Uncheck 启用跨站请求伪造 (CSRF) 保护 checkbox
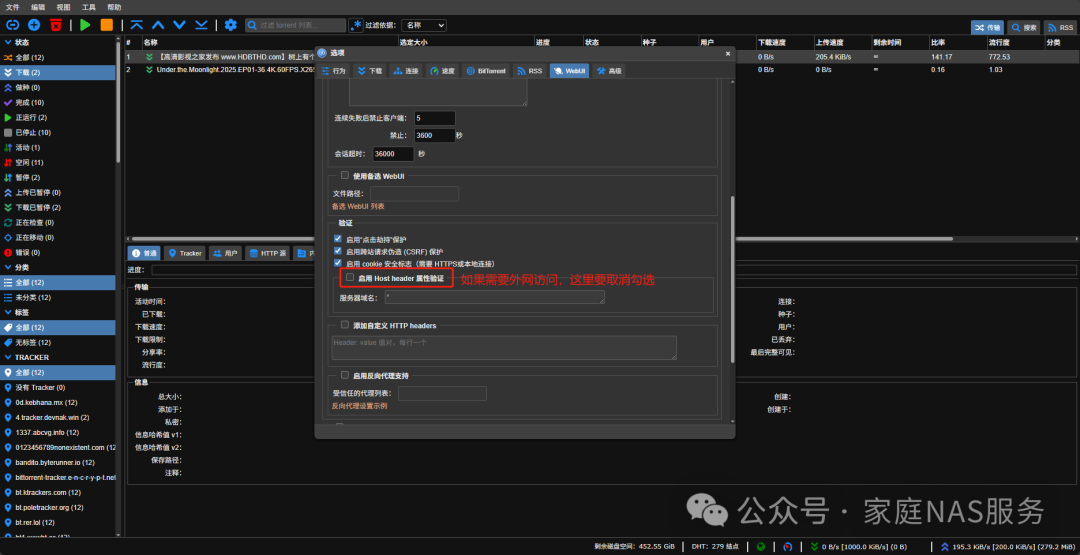 pos(338,251)
